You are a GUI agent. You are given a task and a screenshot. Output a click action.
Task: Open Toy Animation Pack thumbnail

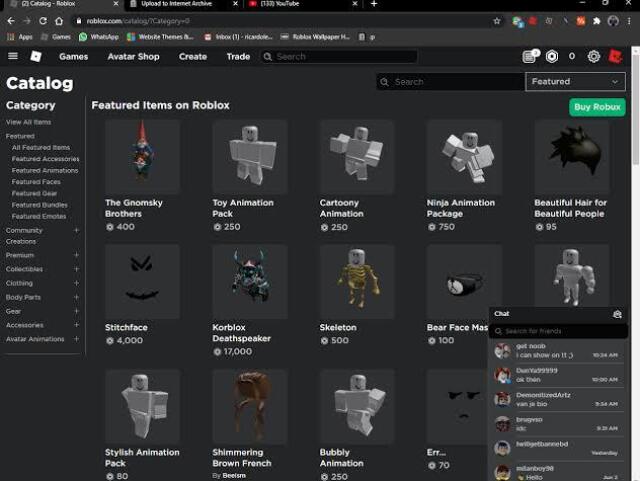pos(250,157)
